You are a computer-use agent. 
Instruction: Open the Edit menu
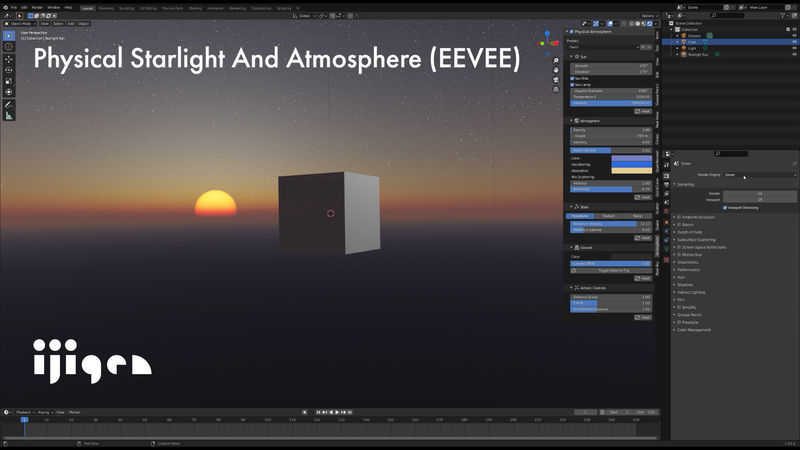coord(24,8)
